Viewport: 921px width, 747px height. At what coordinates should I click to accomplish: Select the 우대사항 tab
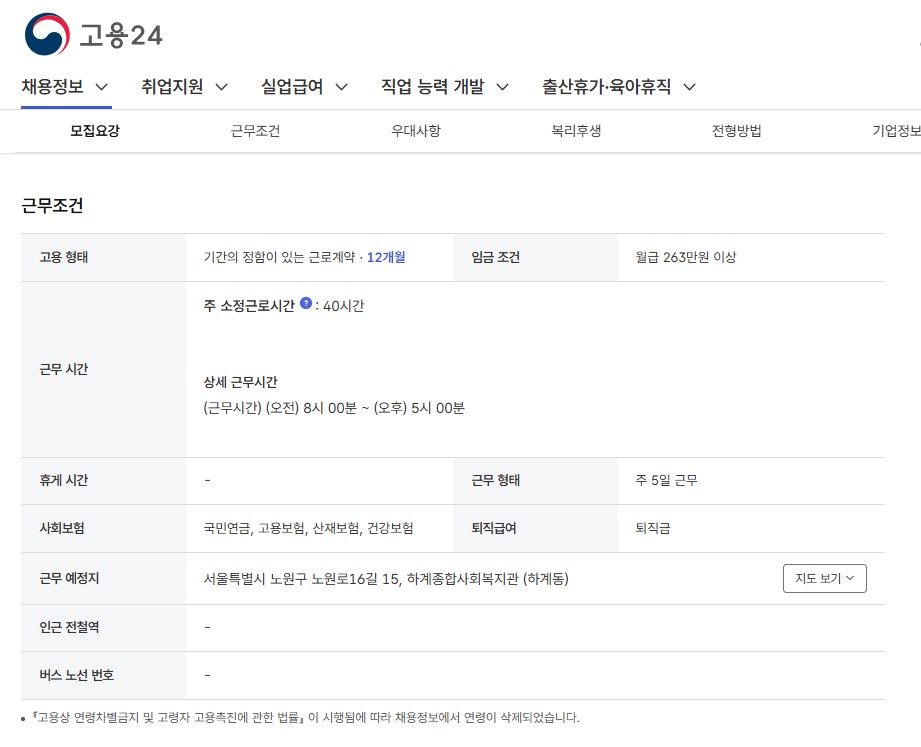(x=416, y=130)
